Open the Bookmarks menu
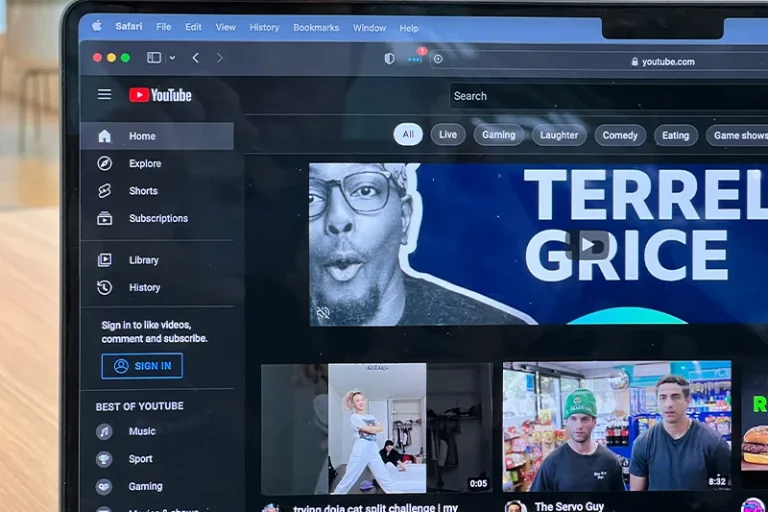The image size is (768, 512). [x=316, y=28]
